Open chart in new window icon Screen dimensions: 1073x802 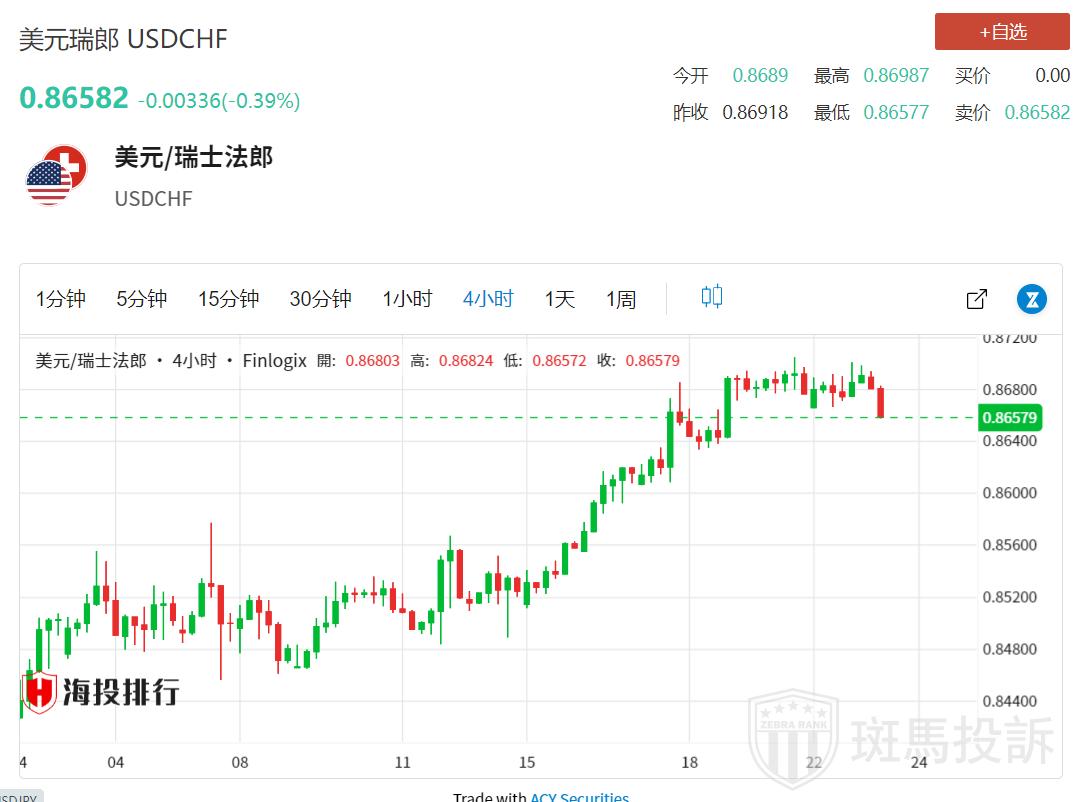tap(977, 299)
